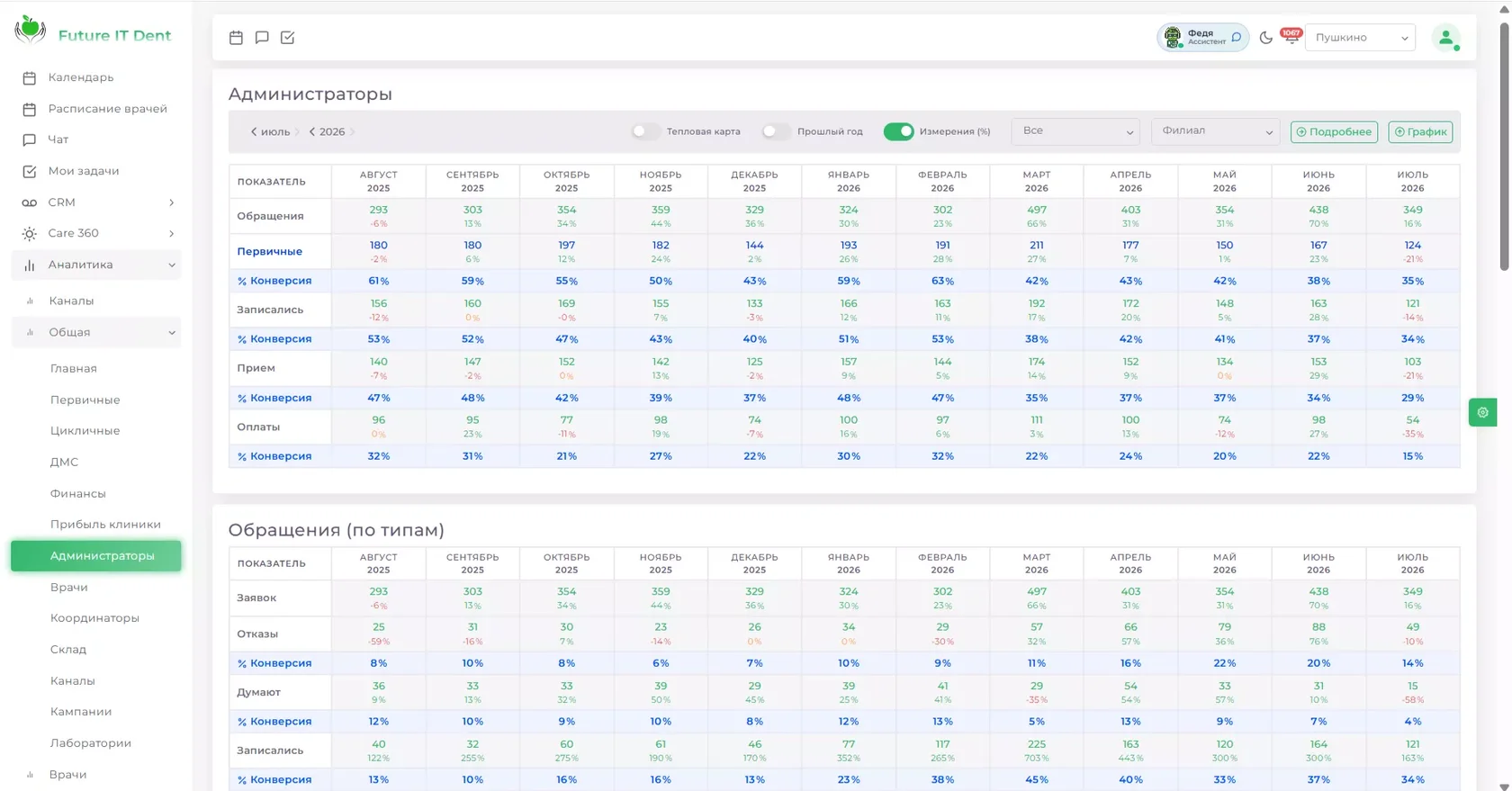This screenshot has width=1512, height=791.
Task: Click the График button
Action: tap(1420, 131)
